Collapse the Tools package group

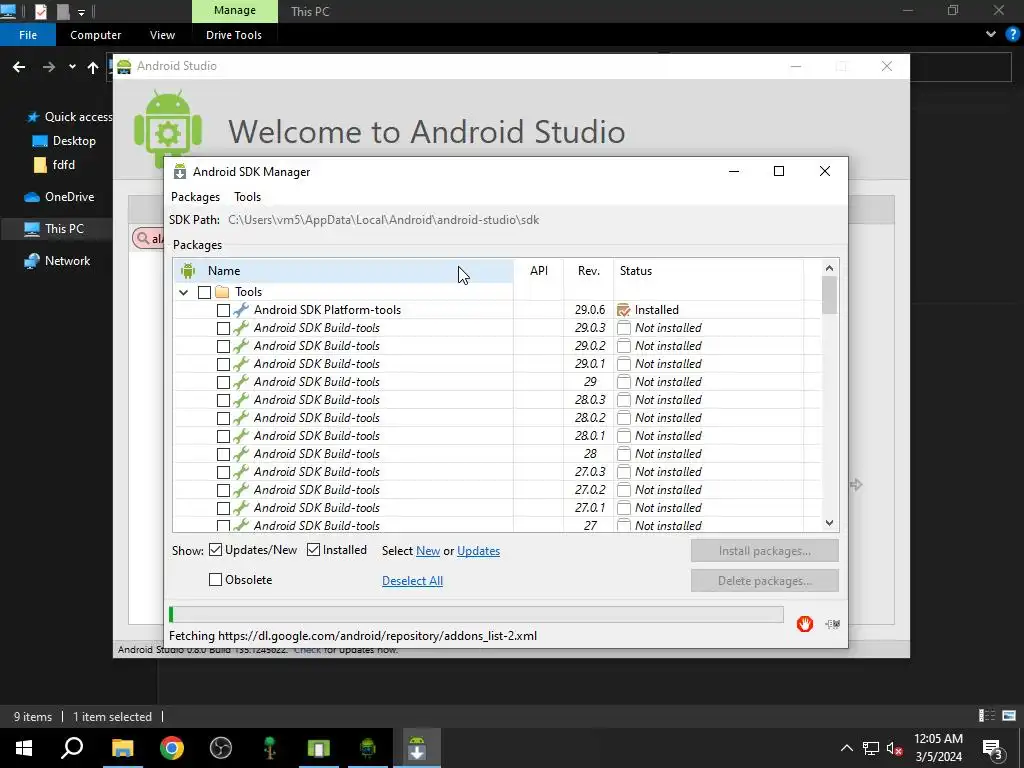tap(184, 292)
